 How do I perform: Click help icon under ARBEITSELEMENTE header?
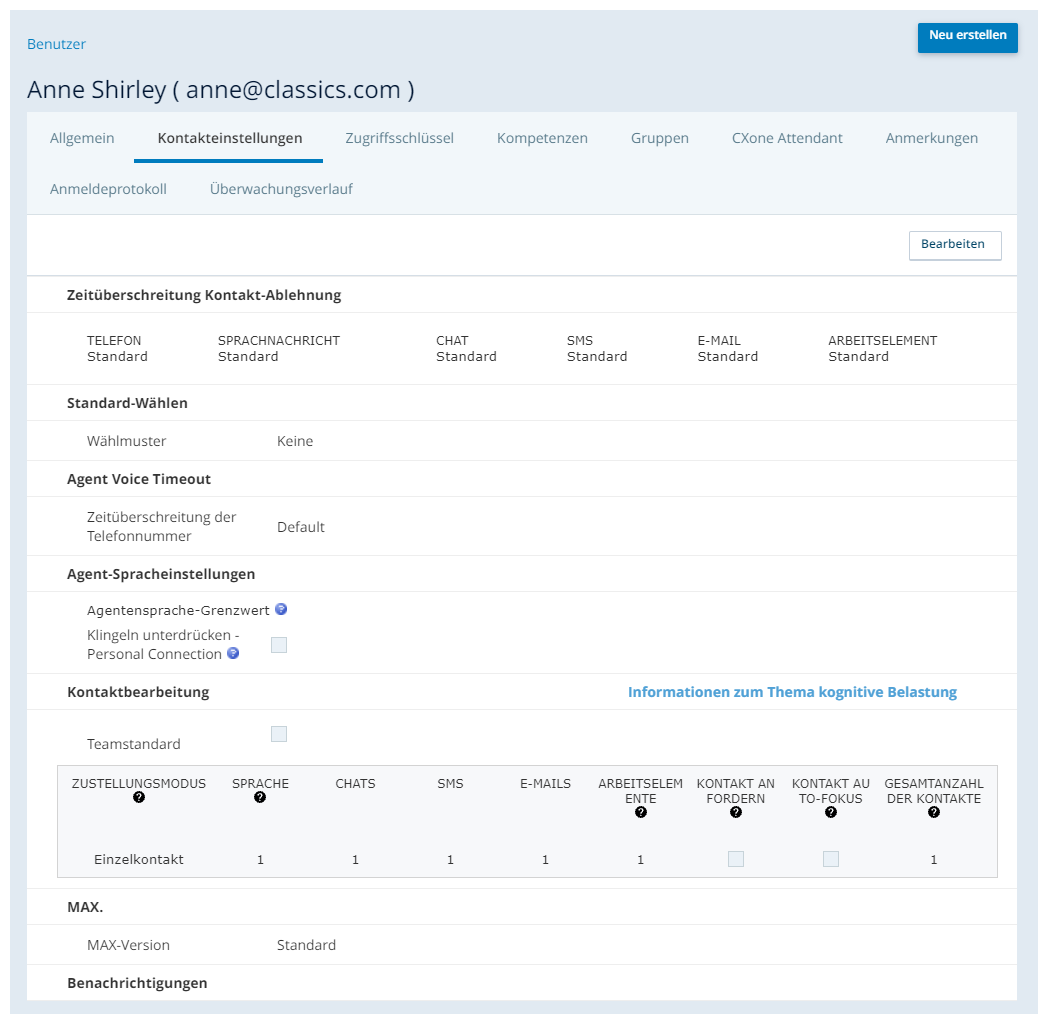pos(641,812)
